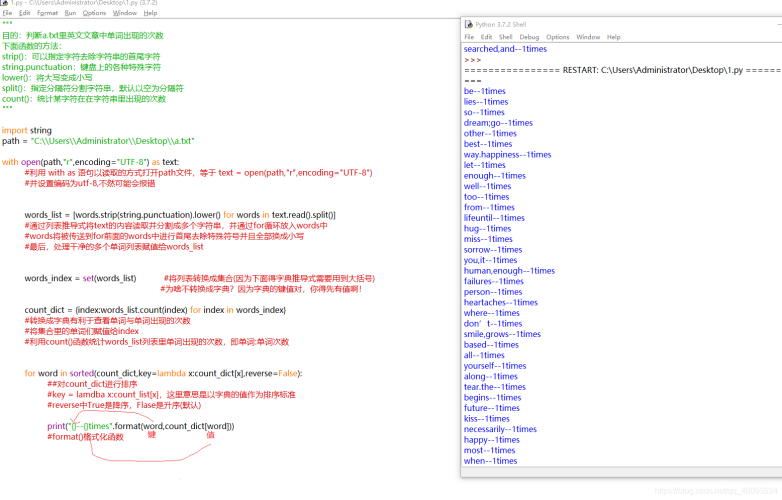782x500 pixels.
Task: Click the 'split()' docstring line
Action: (x=92, y=88)
